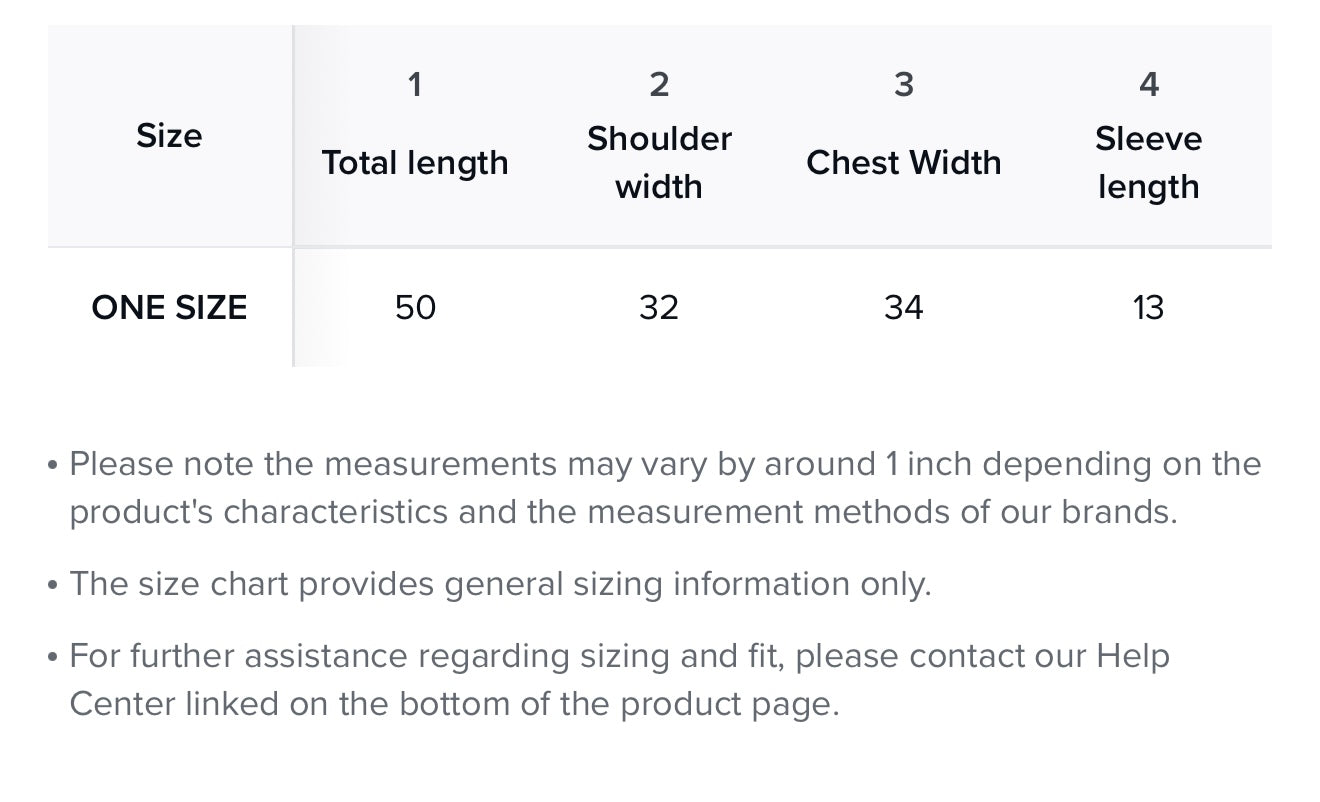Viewport: 1320px width, 802px height.
Task: Click the total length value 50
Action: [x=415, y=307]
